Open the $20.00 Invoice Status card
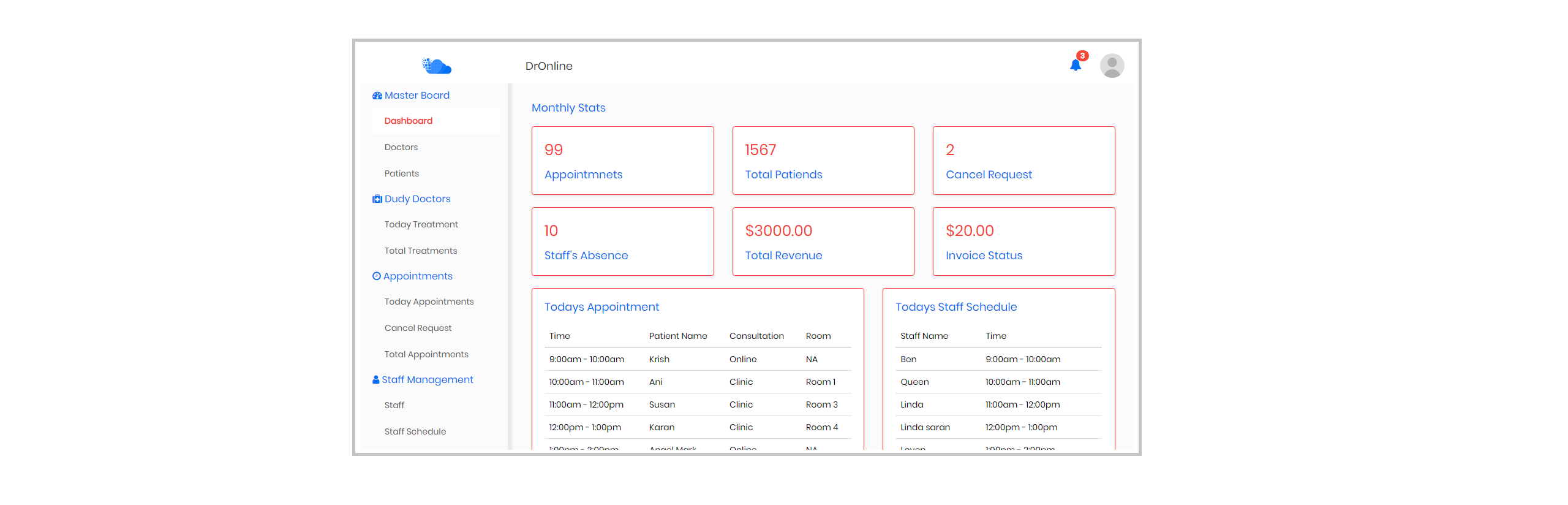Viewport: 1568px width, 505px height. click(1023, 241)
